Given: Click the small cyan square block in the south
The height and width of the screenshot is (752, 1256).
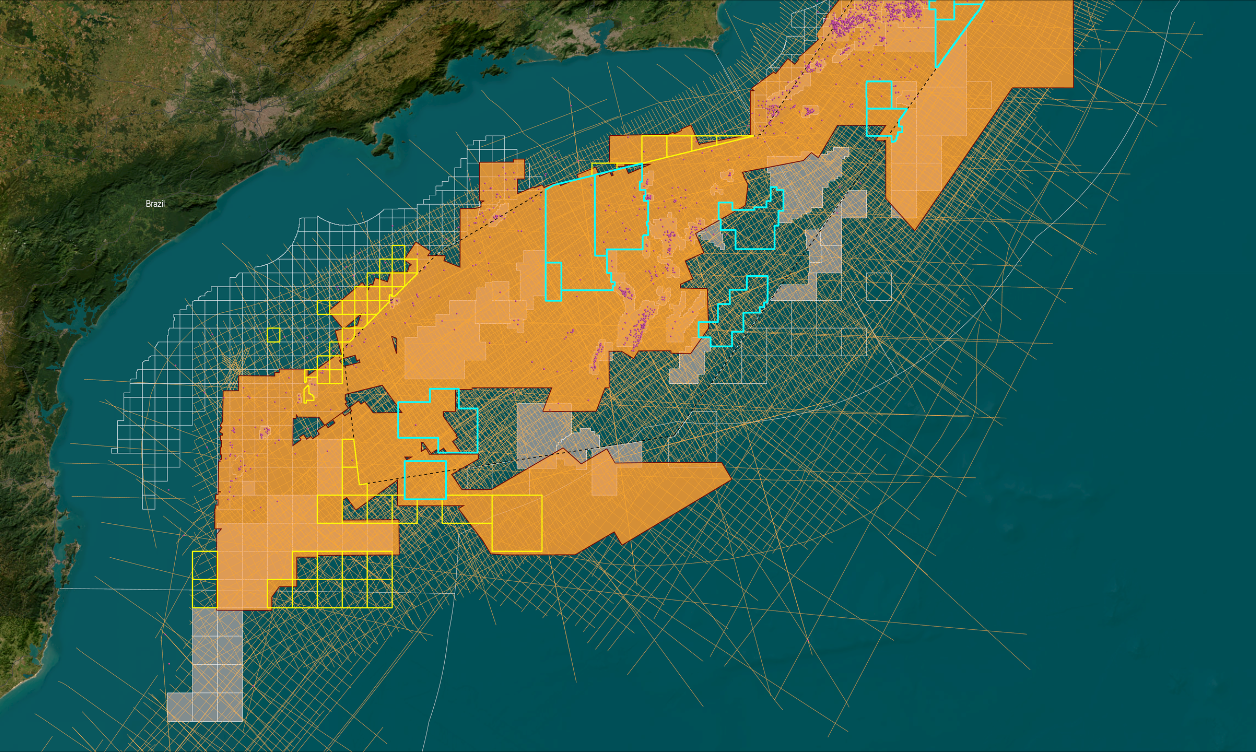Looking at the screenshot, I should coord(425,480).
